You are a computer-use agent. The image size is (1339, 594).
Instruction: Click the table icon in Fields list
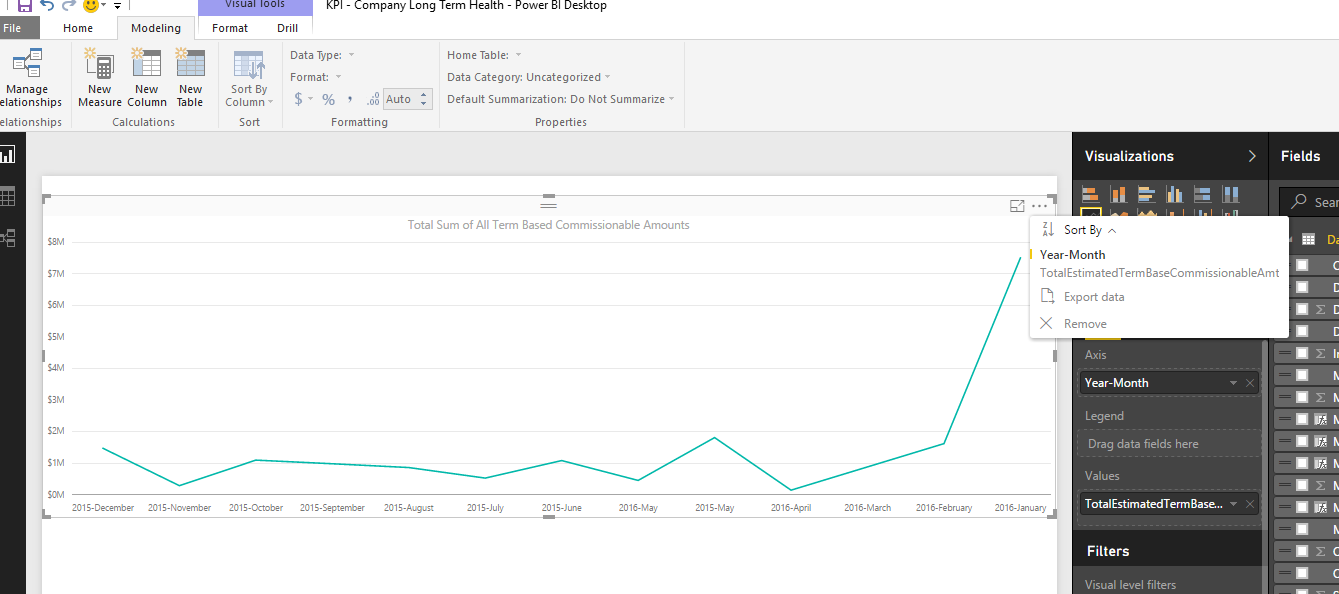pyautogui.click(x=1308, y=240)
